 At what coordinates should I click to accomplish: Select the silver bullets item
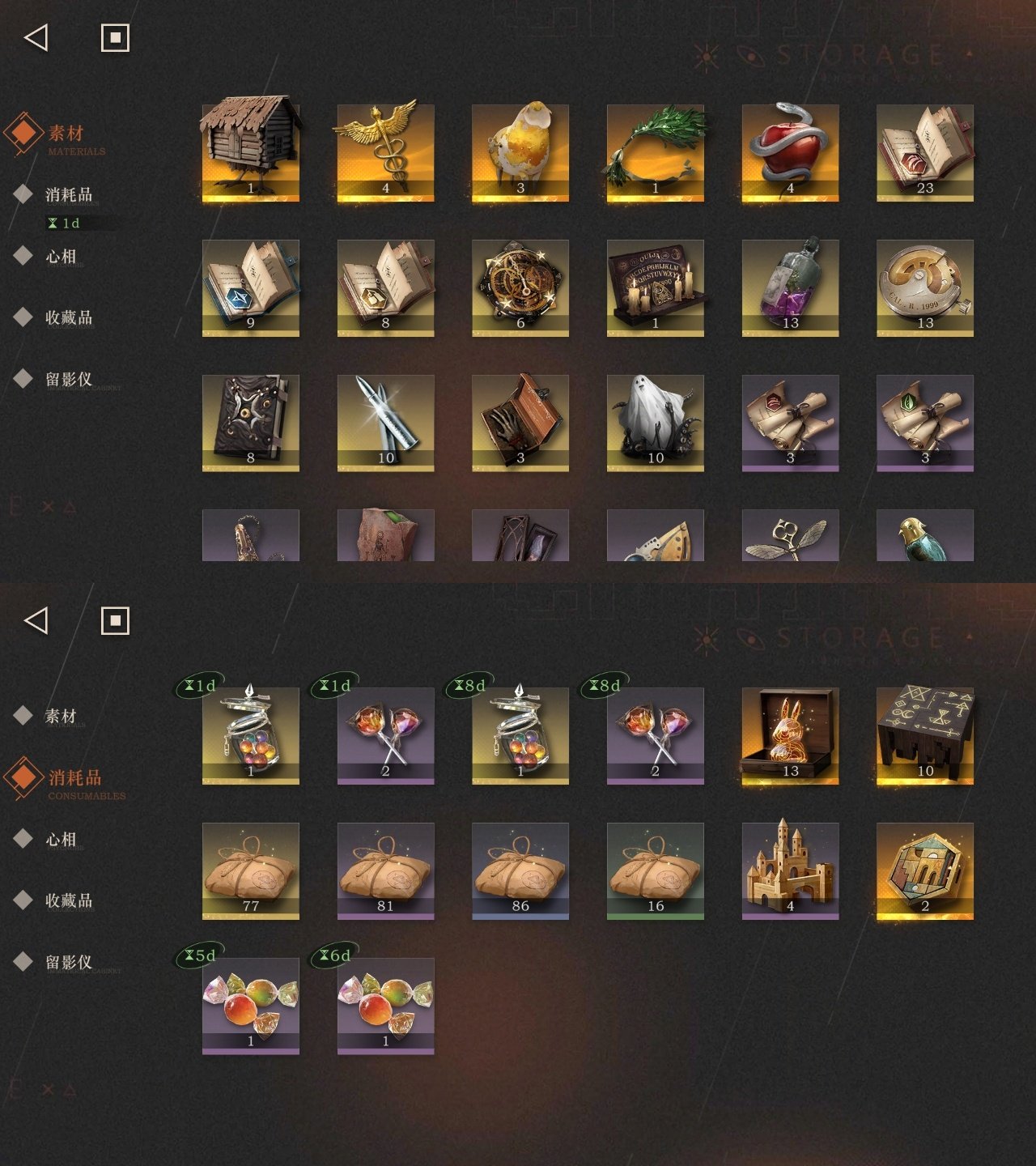(385, 423)
